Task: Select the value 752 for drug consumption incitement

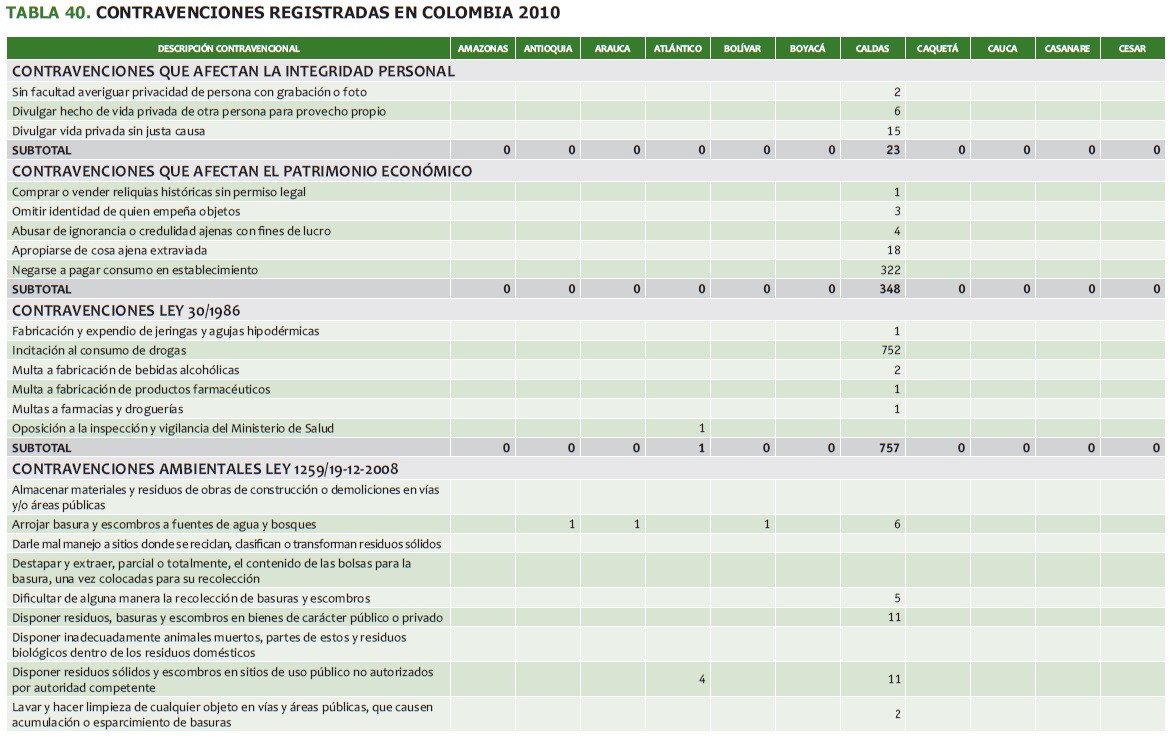Action: [890, 351]
